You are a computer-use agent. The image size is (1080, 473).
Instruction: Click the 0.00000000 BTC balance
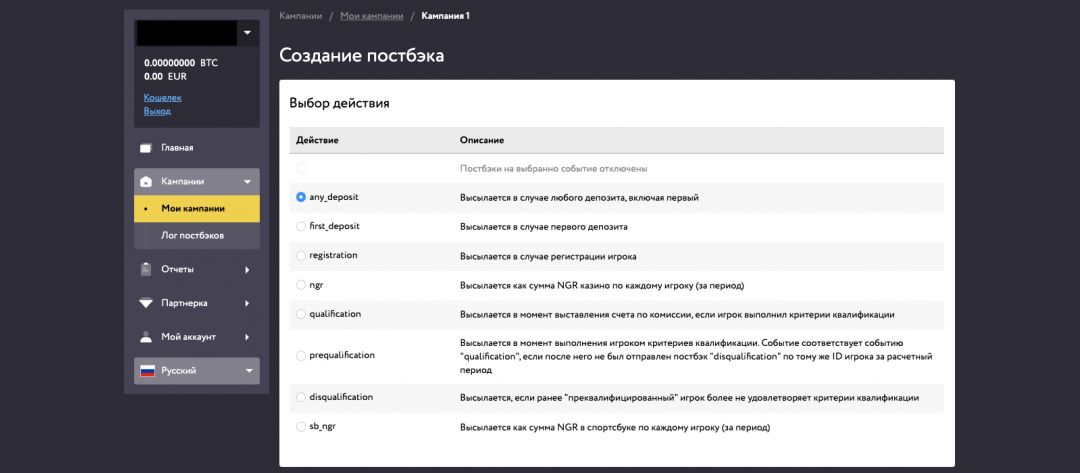tap(180, 63)
